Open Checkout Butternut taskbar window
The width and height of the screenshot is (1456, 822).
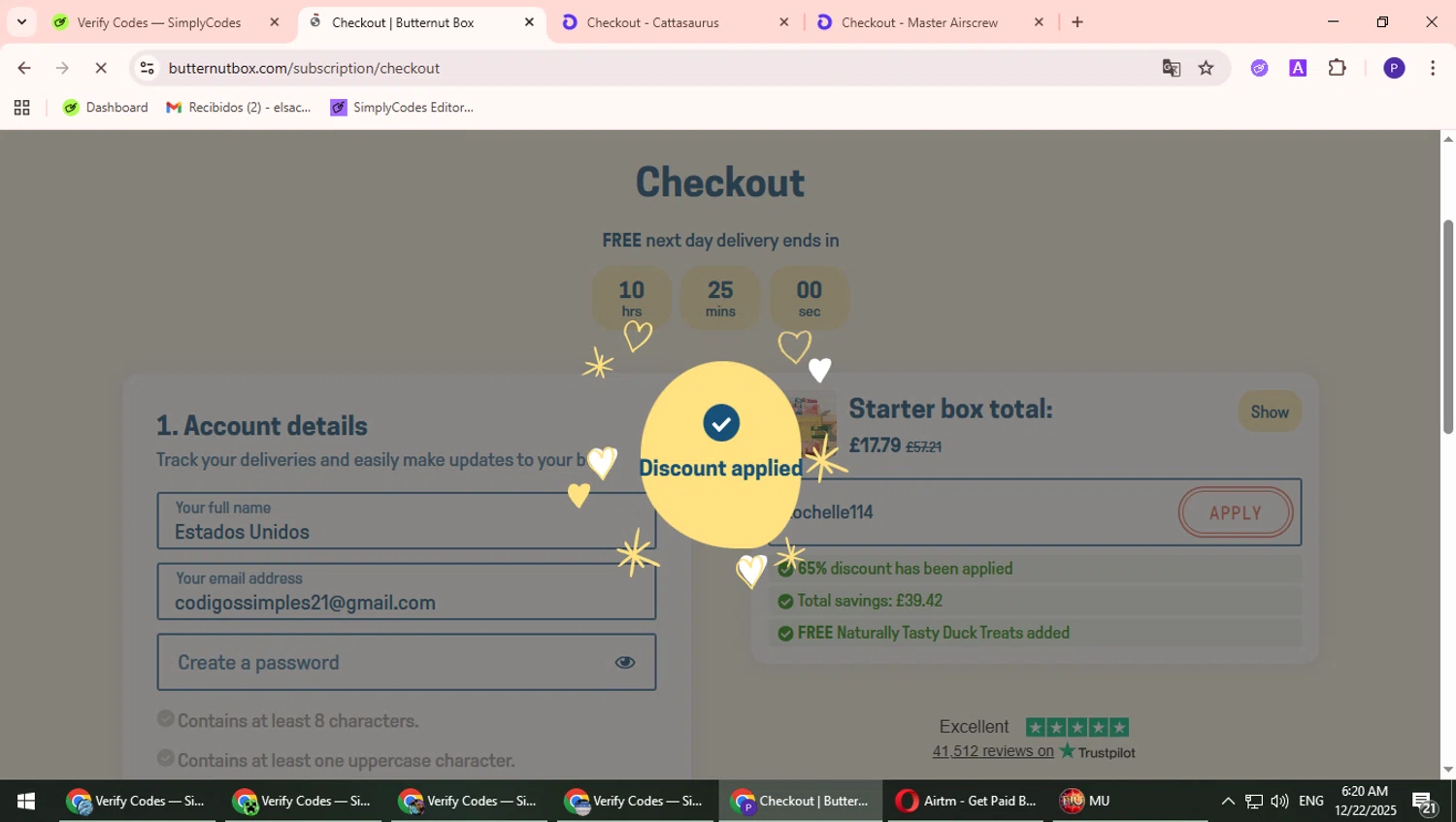801,802
